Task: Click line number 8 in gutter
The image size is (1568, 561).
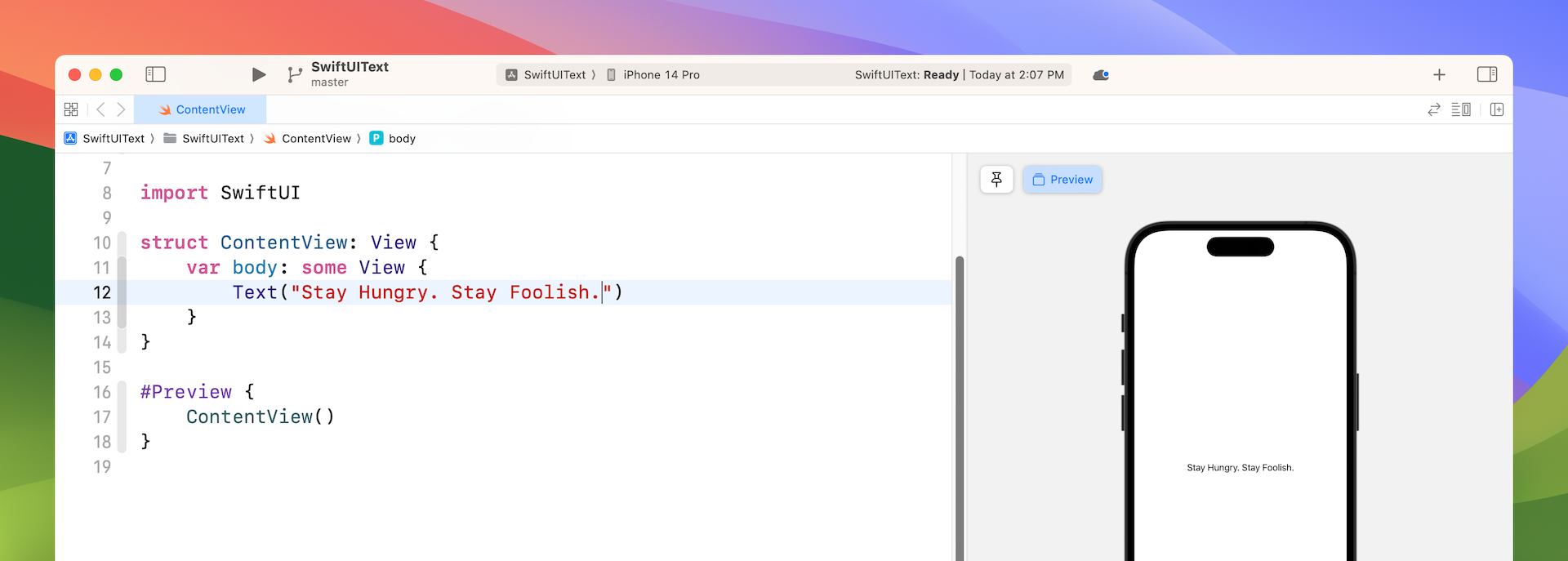Action: point(107,193)
